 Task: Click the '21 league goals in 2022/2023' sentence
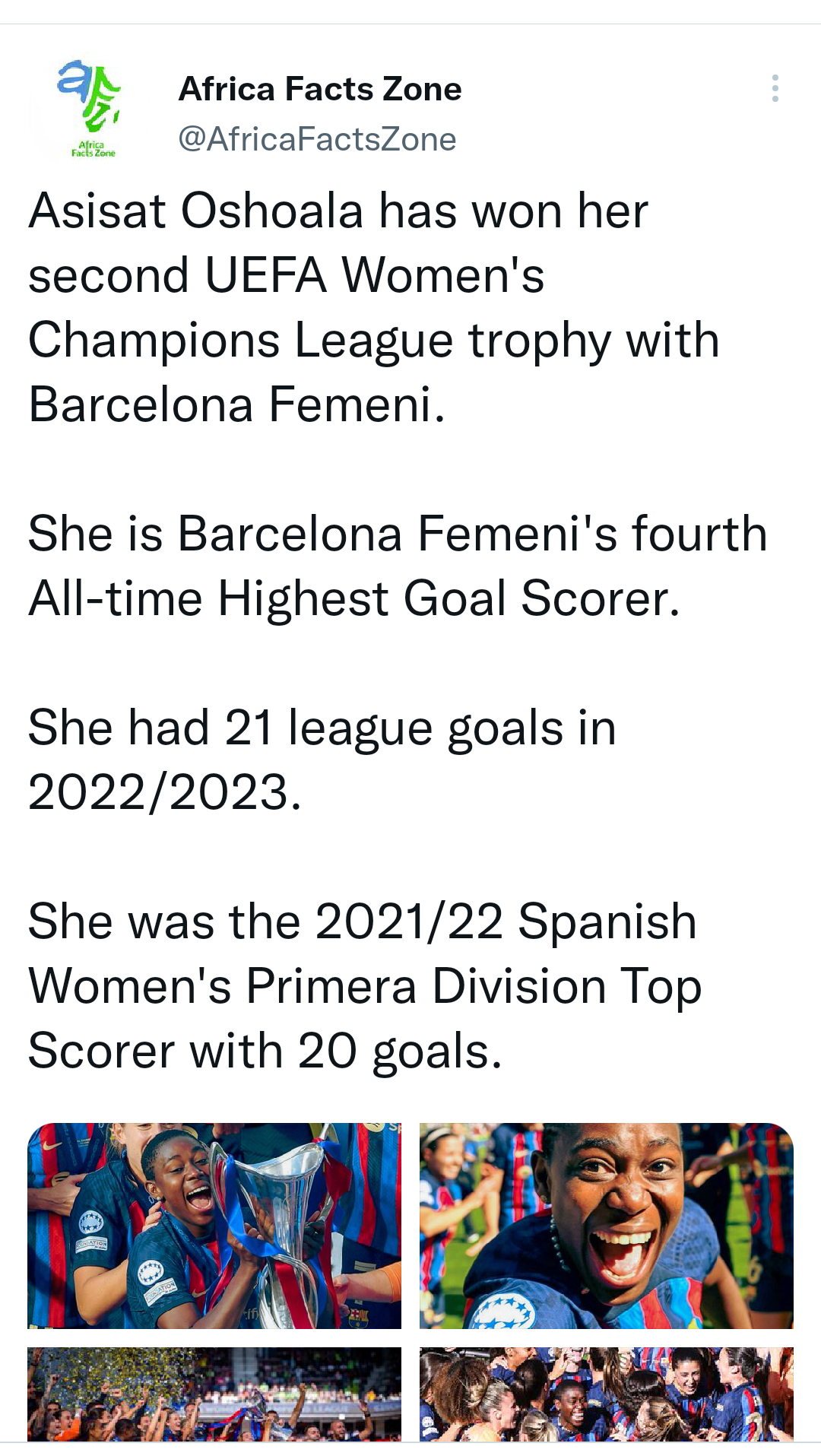321,760
